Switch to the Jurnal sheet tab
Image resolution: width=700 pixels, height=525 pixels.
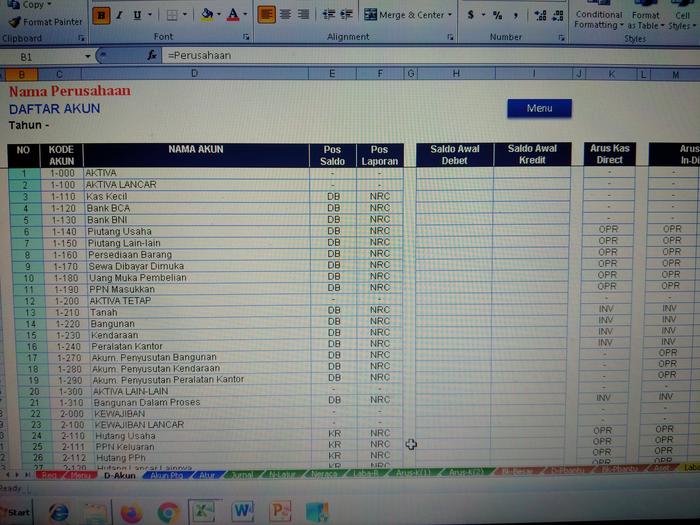242,475
